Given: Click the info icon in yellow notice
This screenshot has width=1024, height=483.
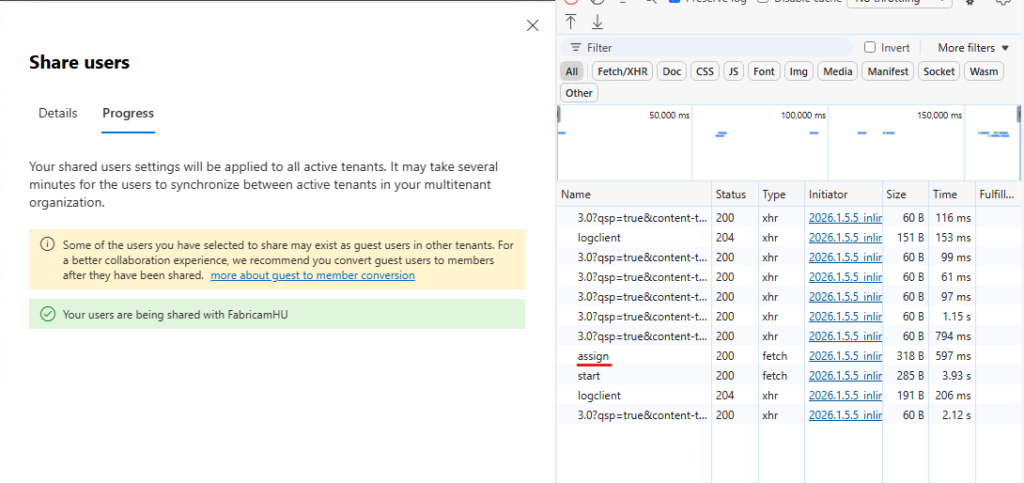Looking at the screenshot, I should 47,245.
